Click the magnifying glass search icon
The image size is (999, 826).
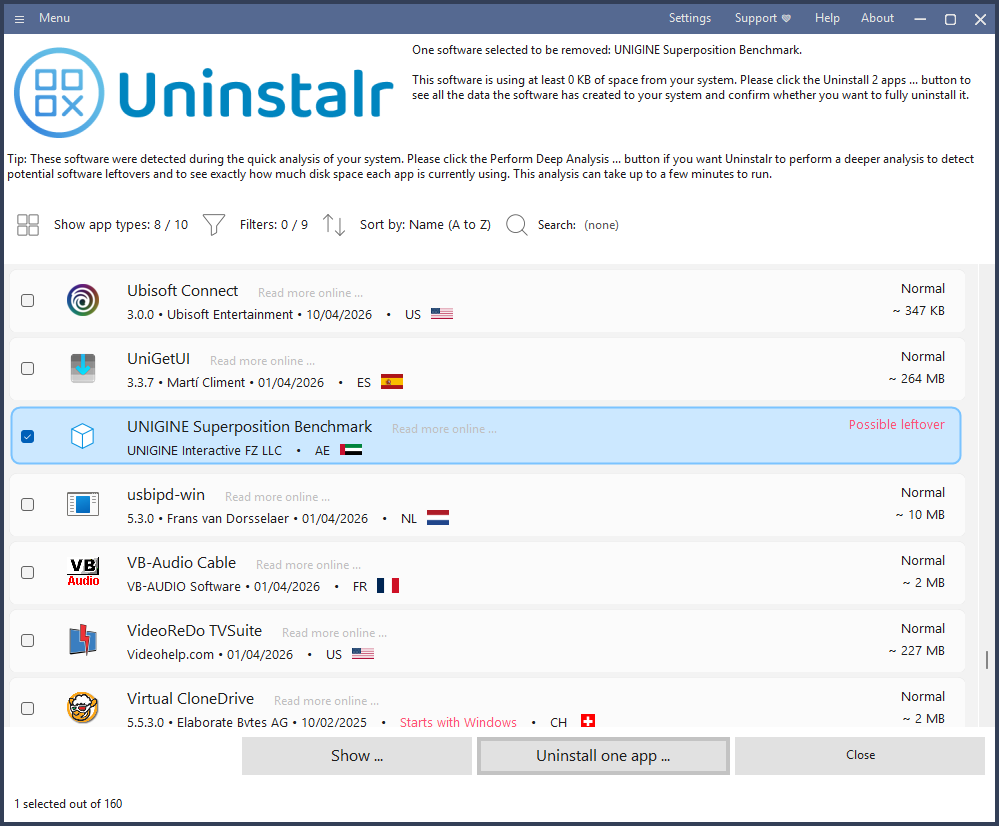click(517, 225)
